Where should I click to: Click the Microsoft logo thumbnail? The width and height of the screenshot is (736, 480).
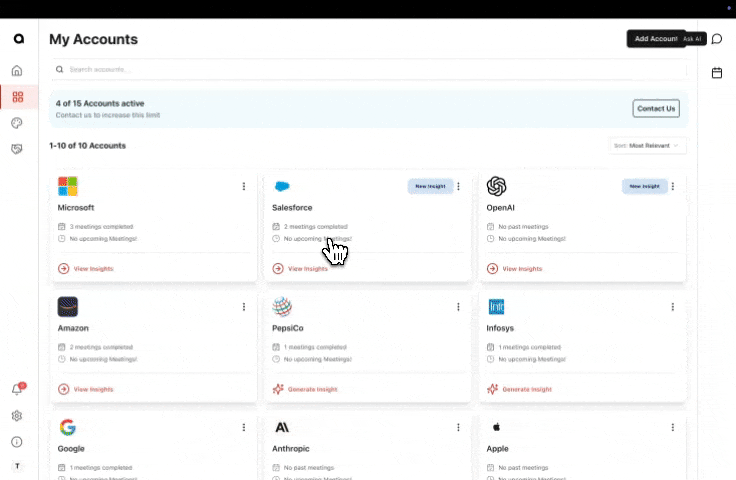tap(68, 186)
